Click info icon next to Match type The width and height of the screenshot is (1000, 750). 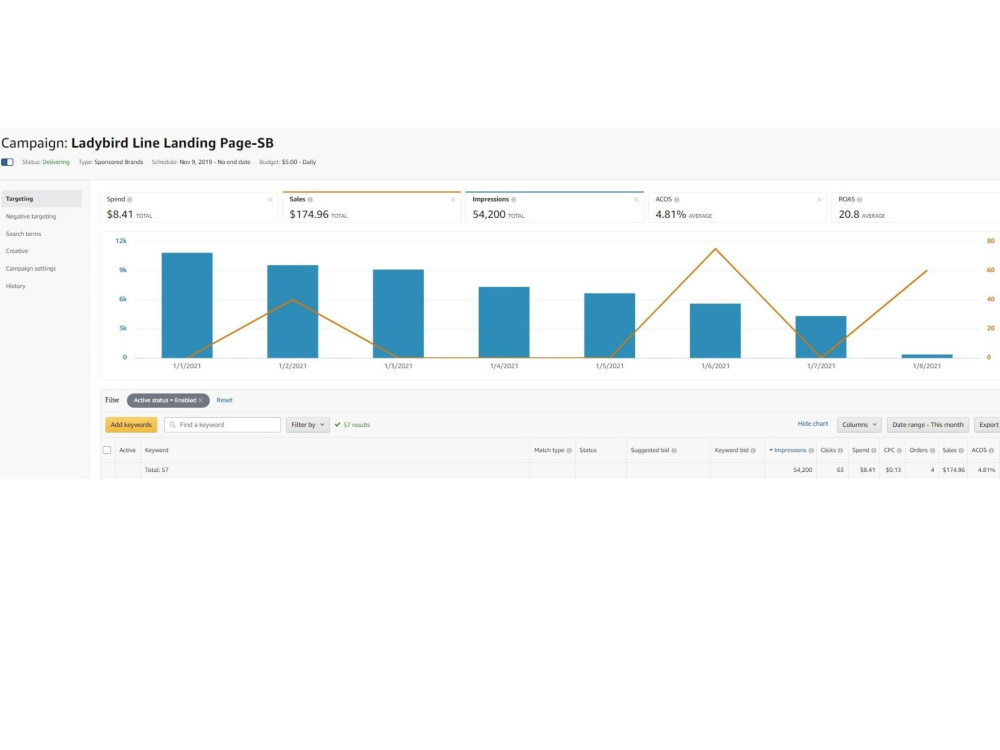point(570,451)
